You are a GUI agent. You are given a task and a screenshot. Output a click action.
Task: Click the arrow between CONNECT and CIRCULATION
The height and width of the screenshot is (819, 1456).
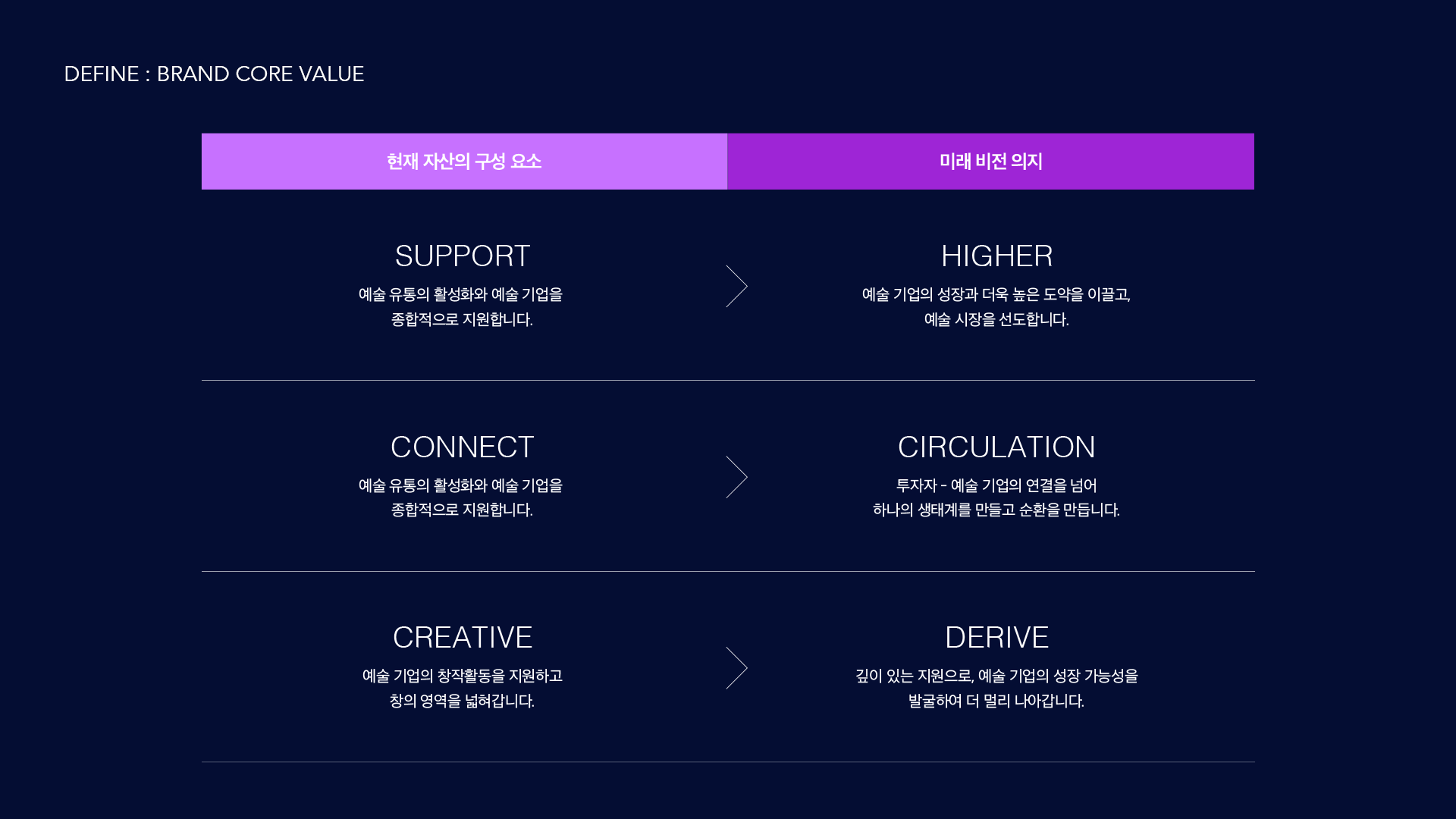736,477
